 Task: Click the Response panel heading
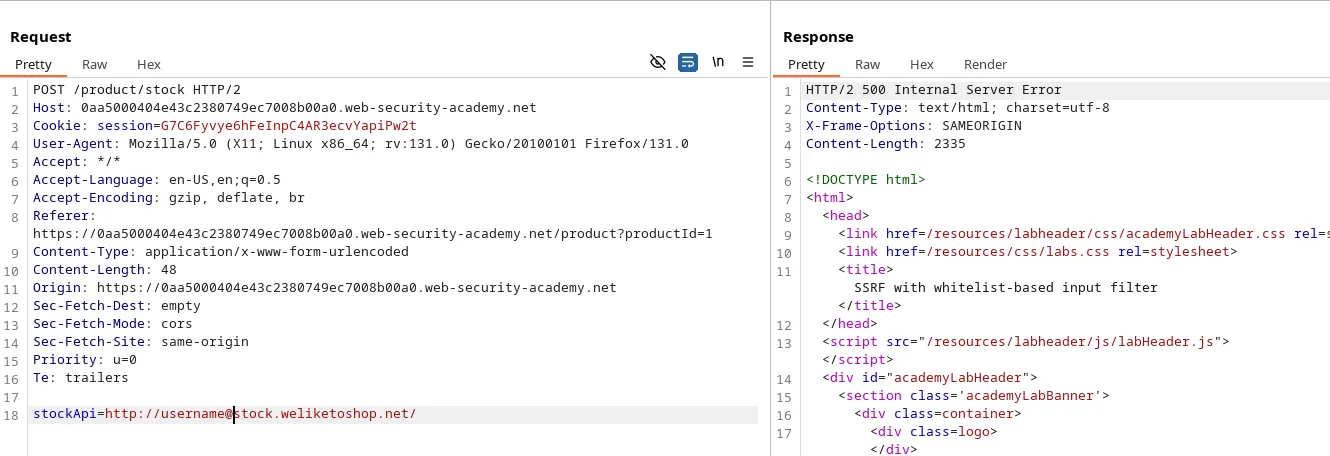[818, 37]
